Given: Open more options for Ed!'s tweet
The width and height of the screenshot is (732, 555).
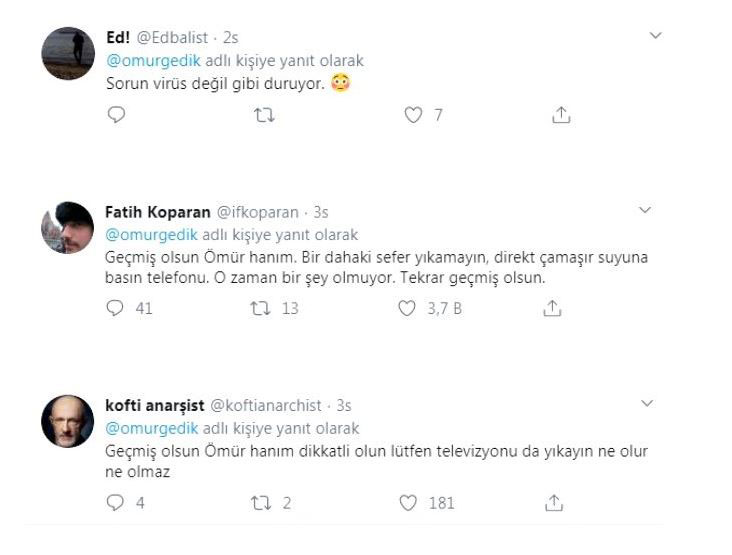Looking at the screenshot, I should click(x=655, y=36).
